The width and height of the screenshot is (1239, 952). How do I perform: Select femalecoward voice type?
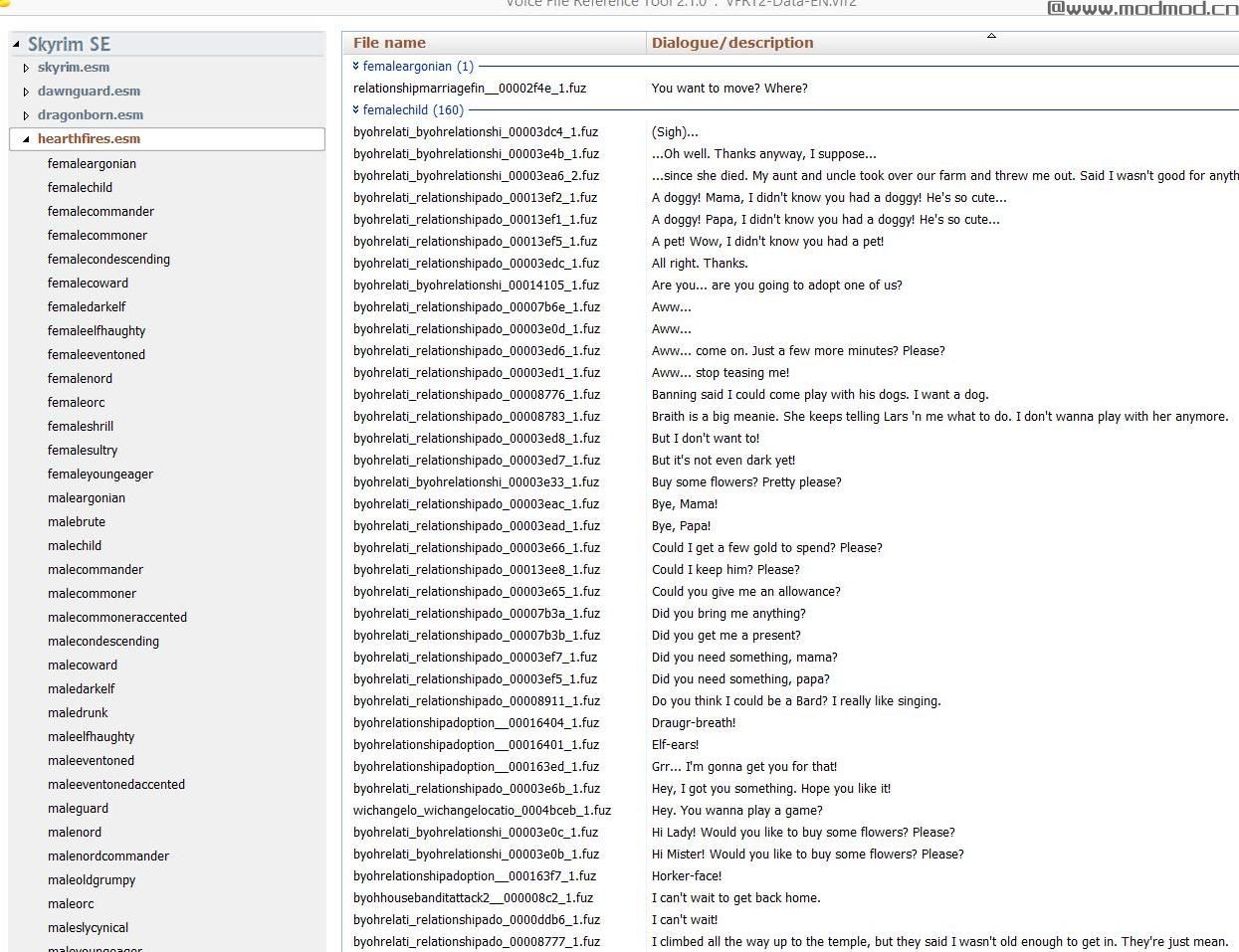[88, 283]
